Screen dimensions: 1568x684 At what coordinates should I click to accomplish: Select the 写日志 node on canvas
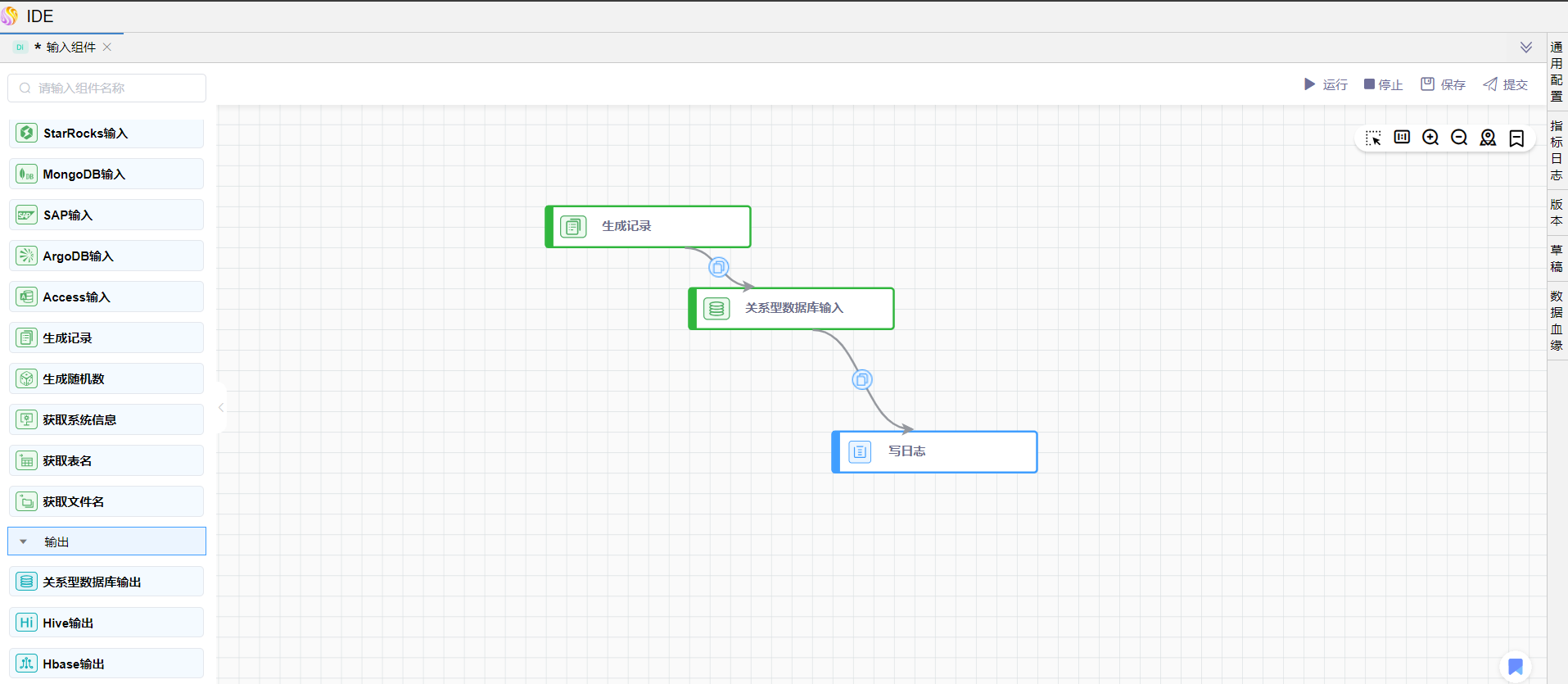click(934, 451)
